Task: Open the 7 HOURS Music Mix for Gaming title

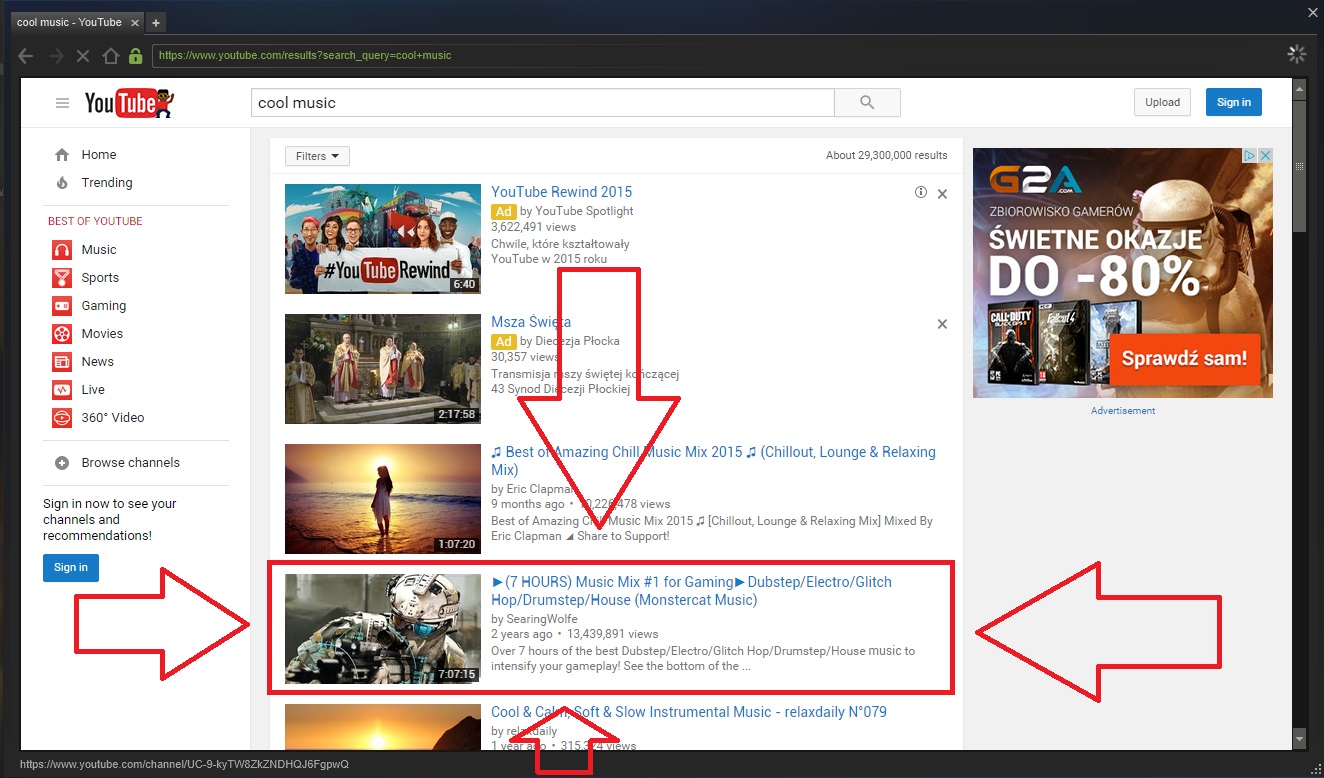Action: 692,591
